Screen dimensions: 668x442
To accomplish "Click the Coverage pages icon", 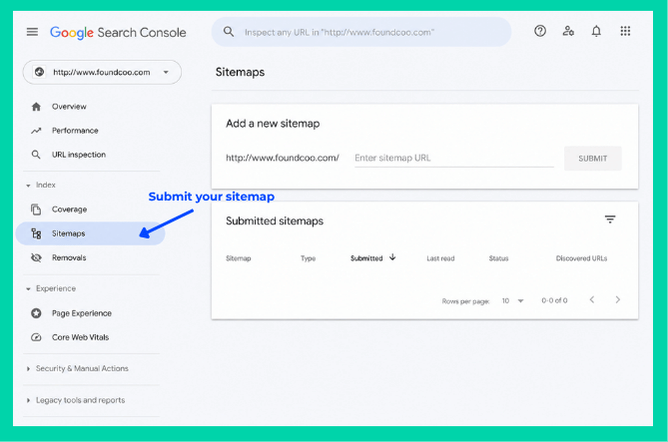I will pos(36,209).
